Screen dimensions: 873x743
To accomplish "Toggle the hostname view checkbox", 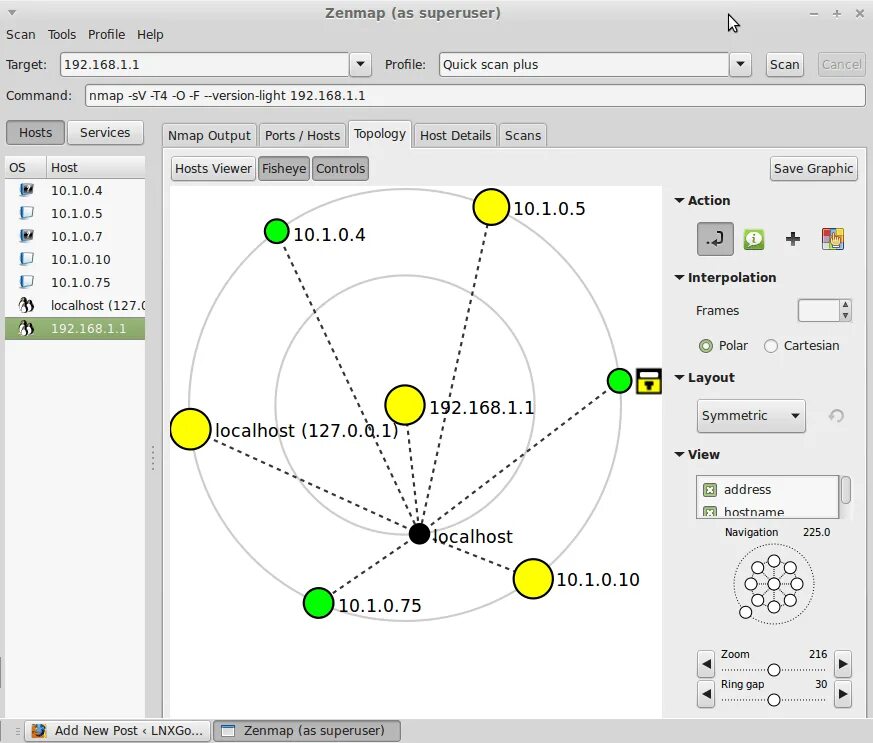I will click(709, 512).
